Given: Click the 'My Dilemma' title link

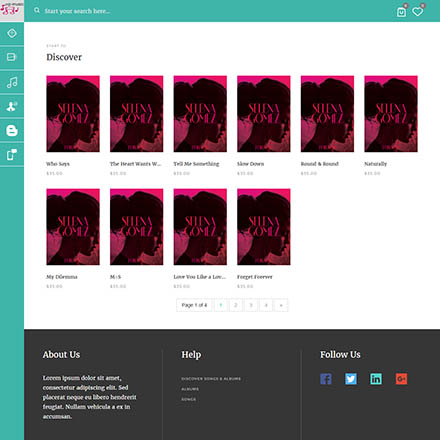Looking at the screenshot, I should [x=62, y=277].
